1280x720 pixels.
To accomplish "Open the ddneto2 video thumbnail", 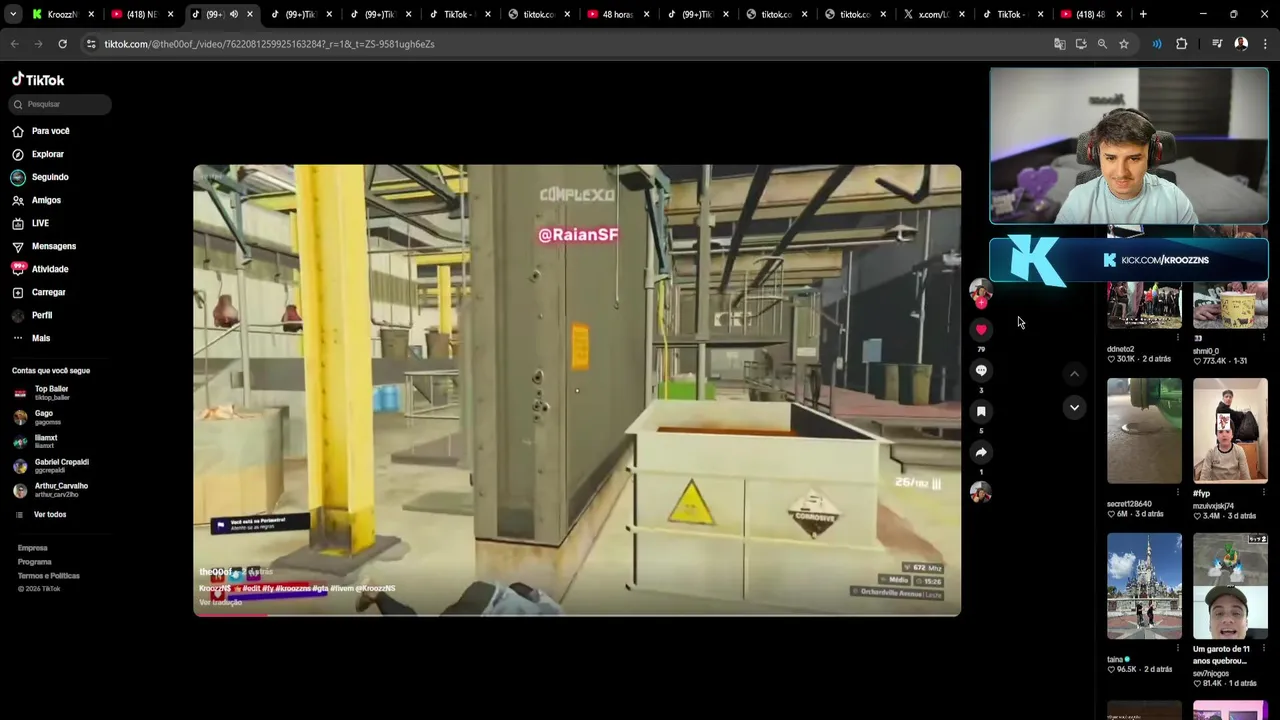I will 1144,305.
